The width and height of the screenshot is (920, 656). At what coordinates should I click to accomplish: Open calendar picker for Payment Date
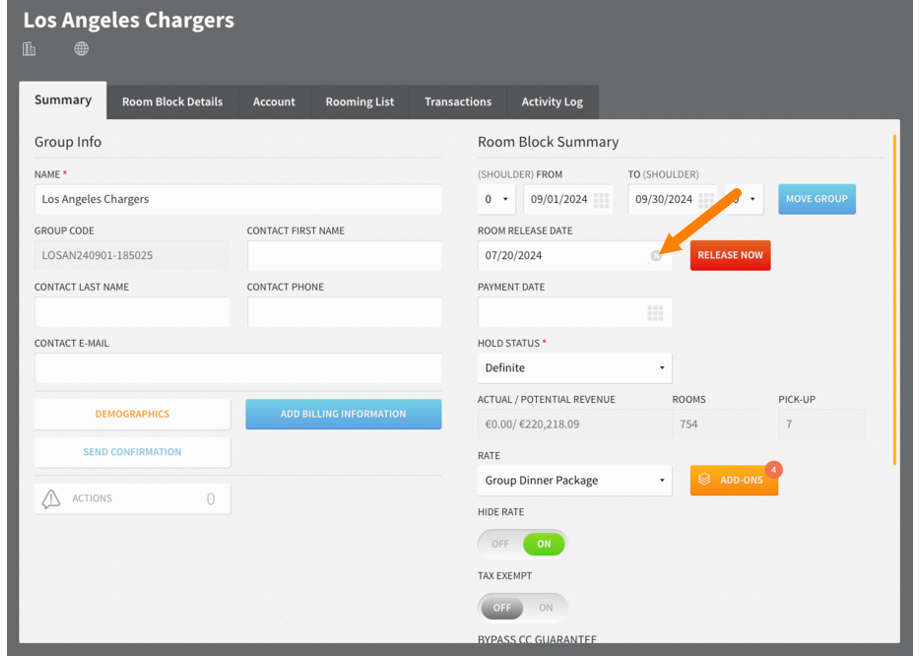coord(655,312)
